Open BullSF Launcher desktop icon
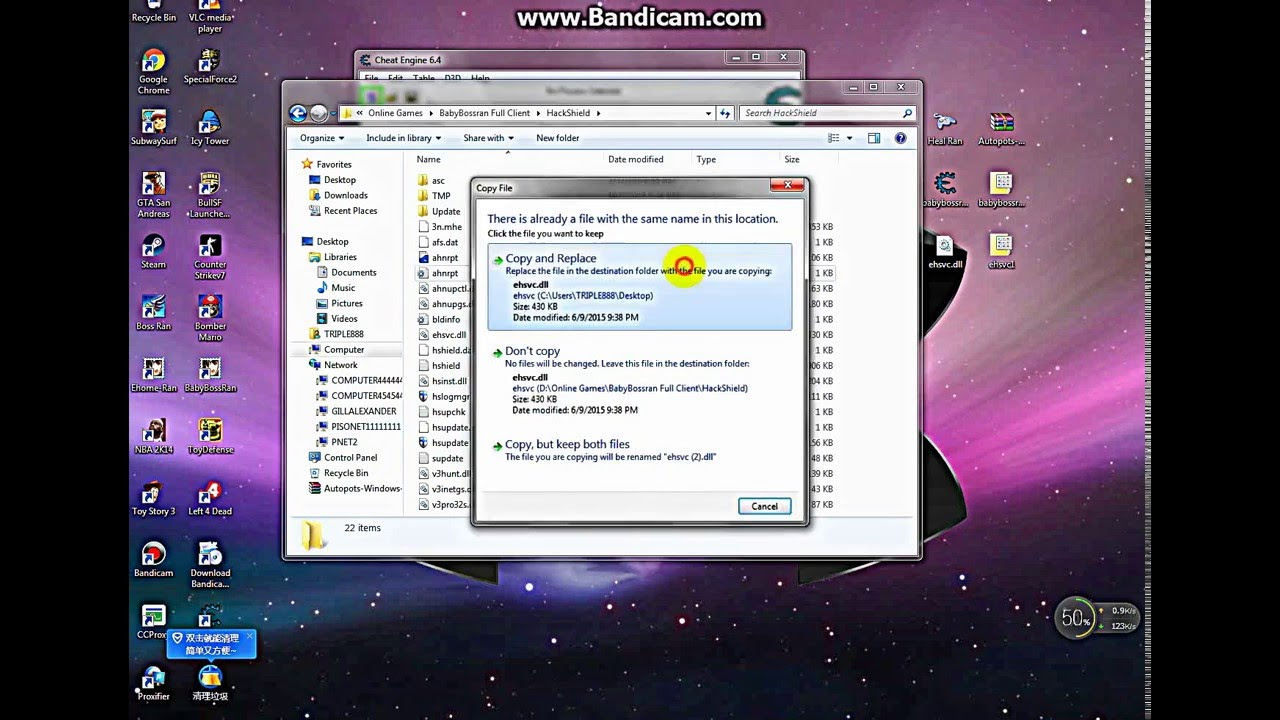 [210, 195]
